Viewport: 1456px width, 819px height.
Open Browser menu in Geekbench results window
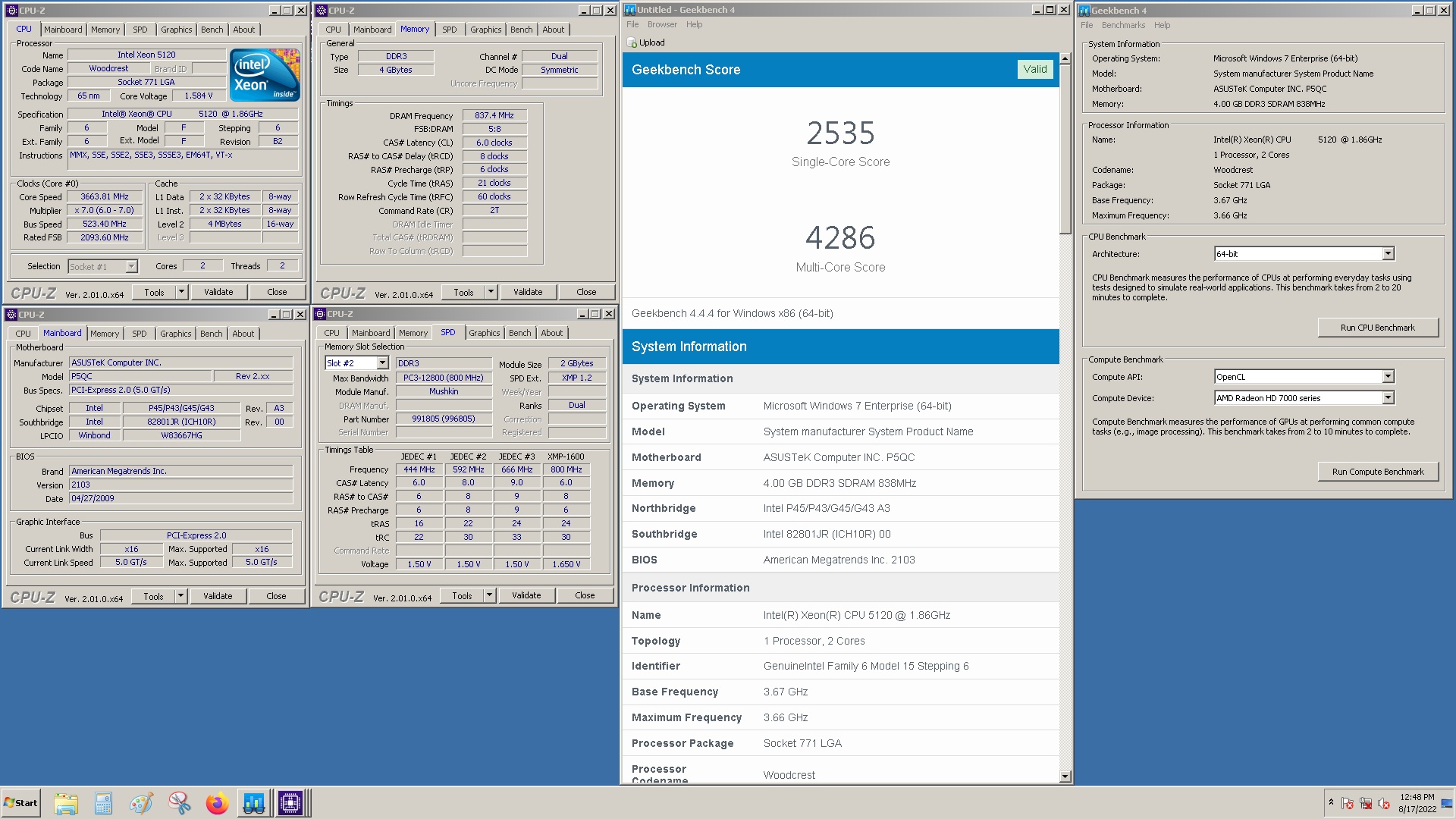pos(662,24)
